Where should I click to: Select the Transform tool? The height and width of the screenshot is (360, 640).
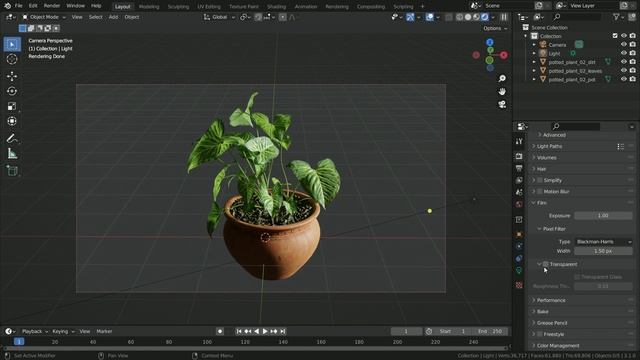(x=12, y=121)
